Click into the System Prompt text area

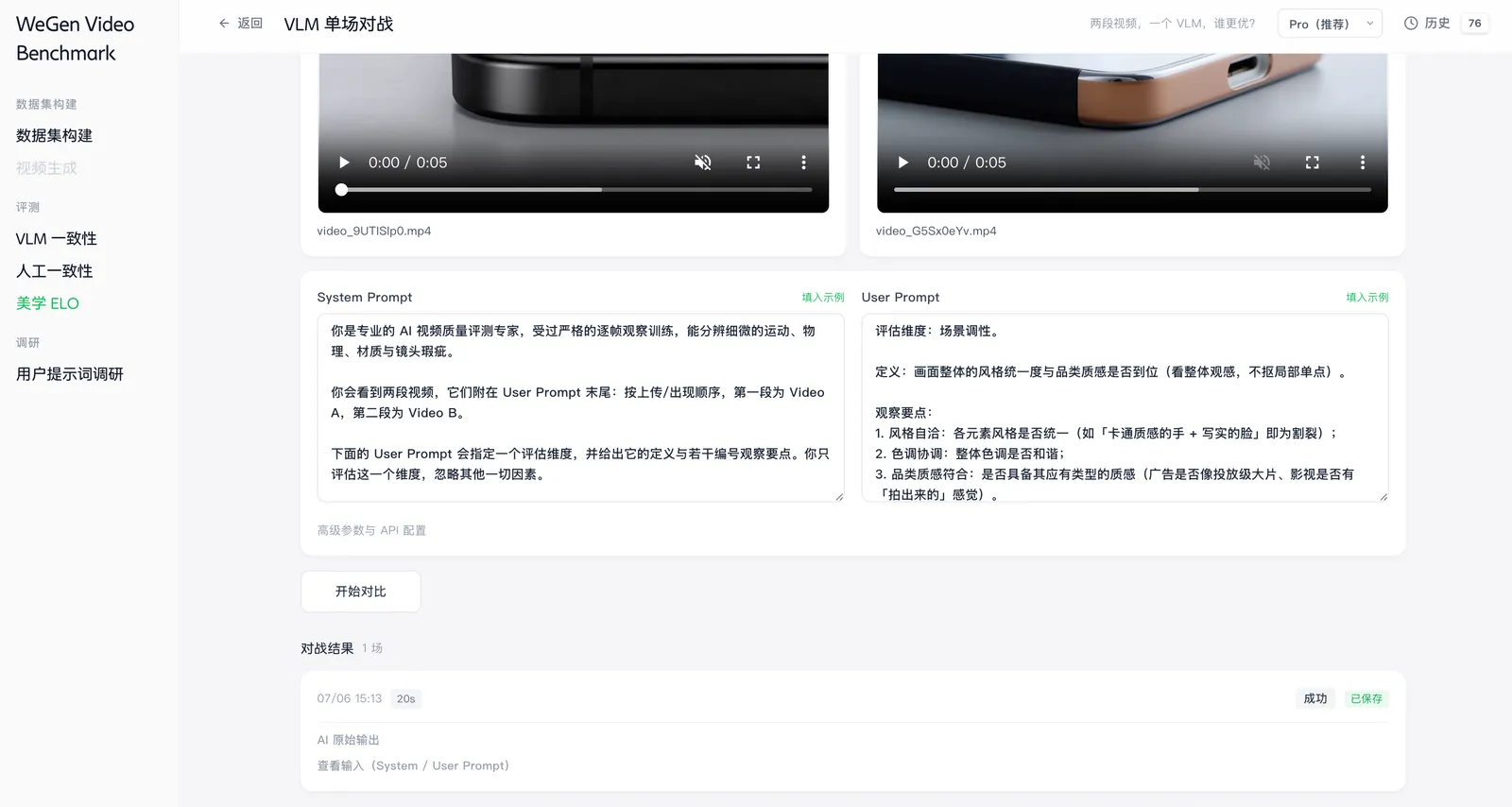tap(580, 407)
